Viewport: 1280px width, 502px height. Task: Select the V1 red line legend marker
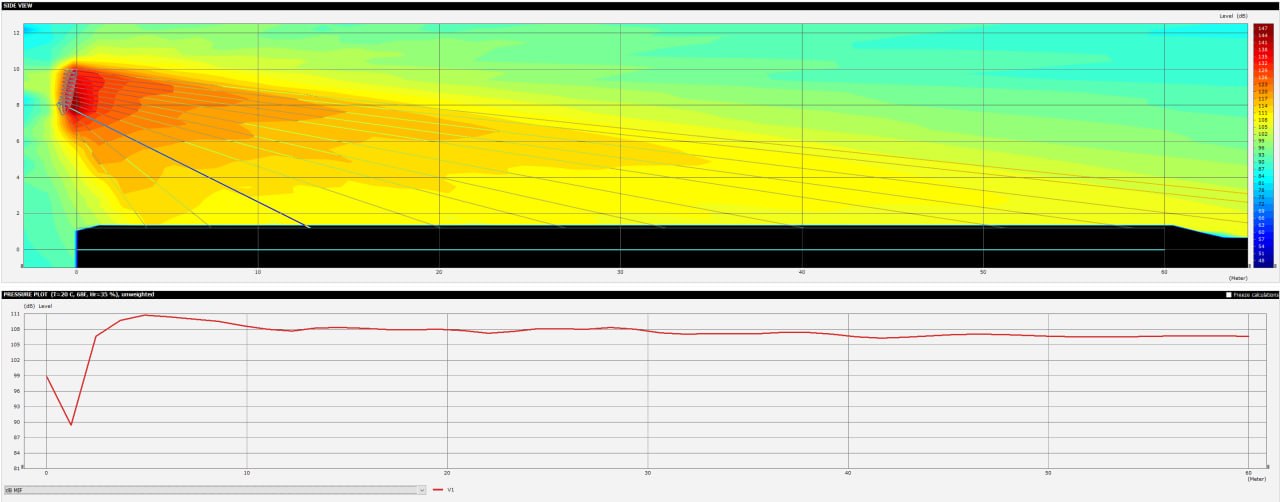[x=439, y=490]
